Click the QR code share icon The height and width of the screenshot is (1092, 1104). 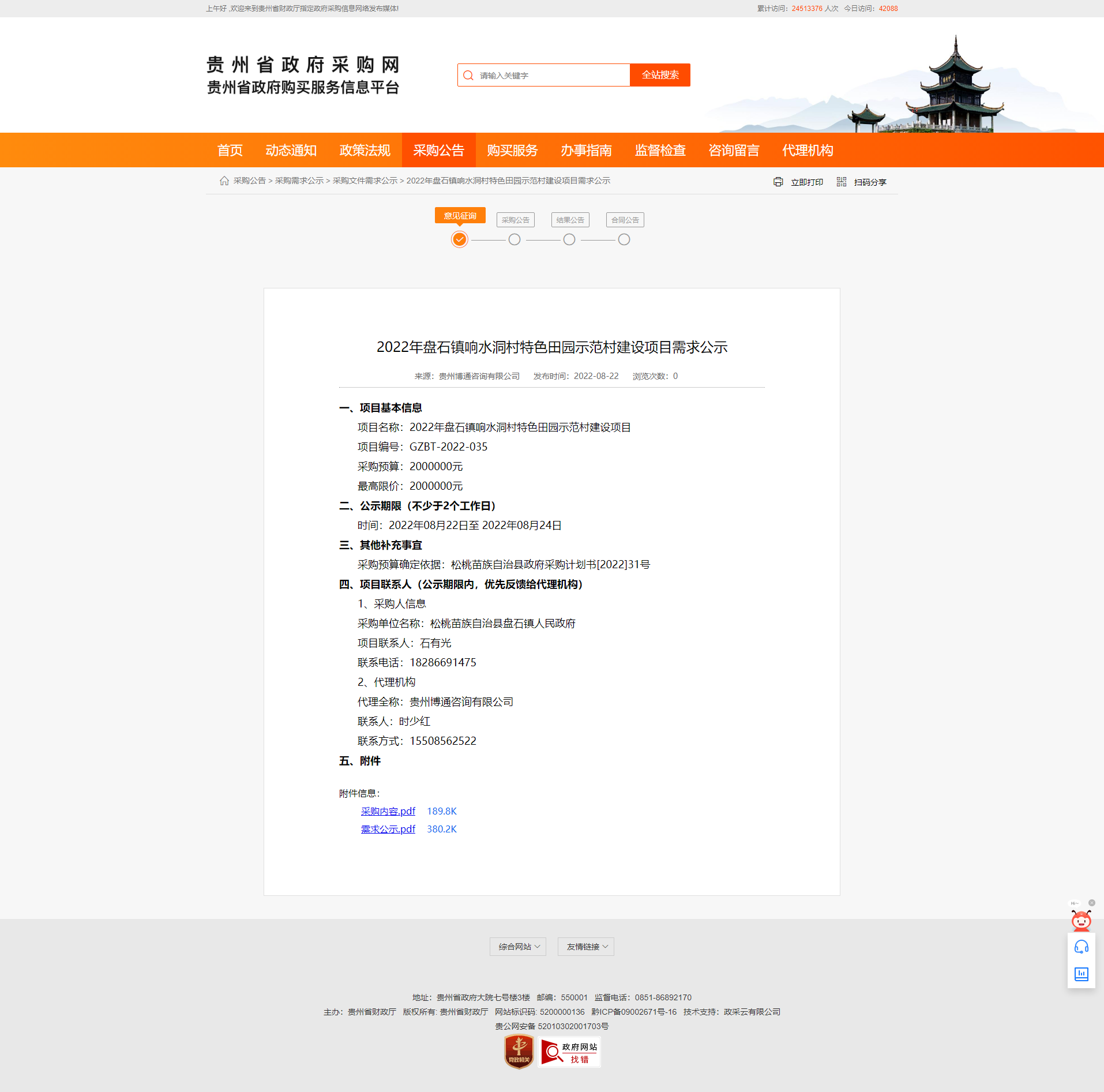coord(842,182)
